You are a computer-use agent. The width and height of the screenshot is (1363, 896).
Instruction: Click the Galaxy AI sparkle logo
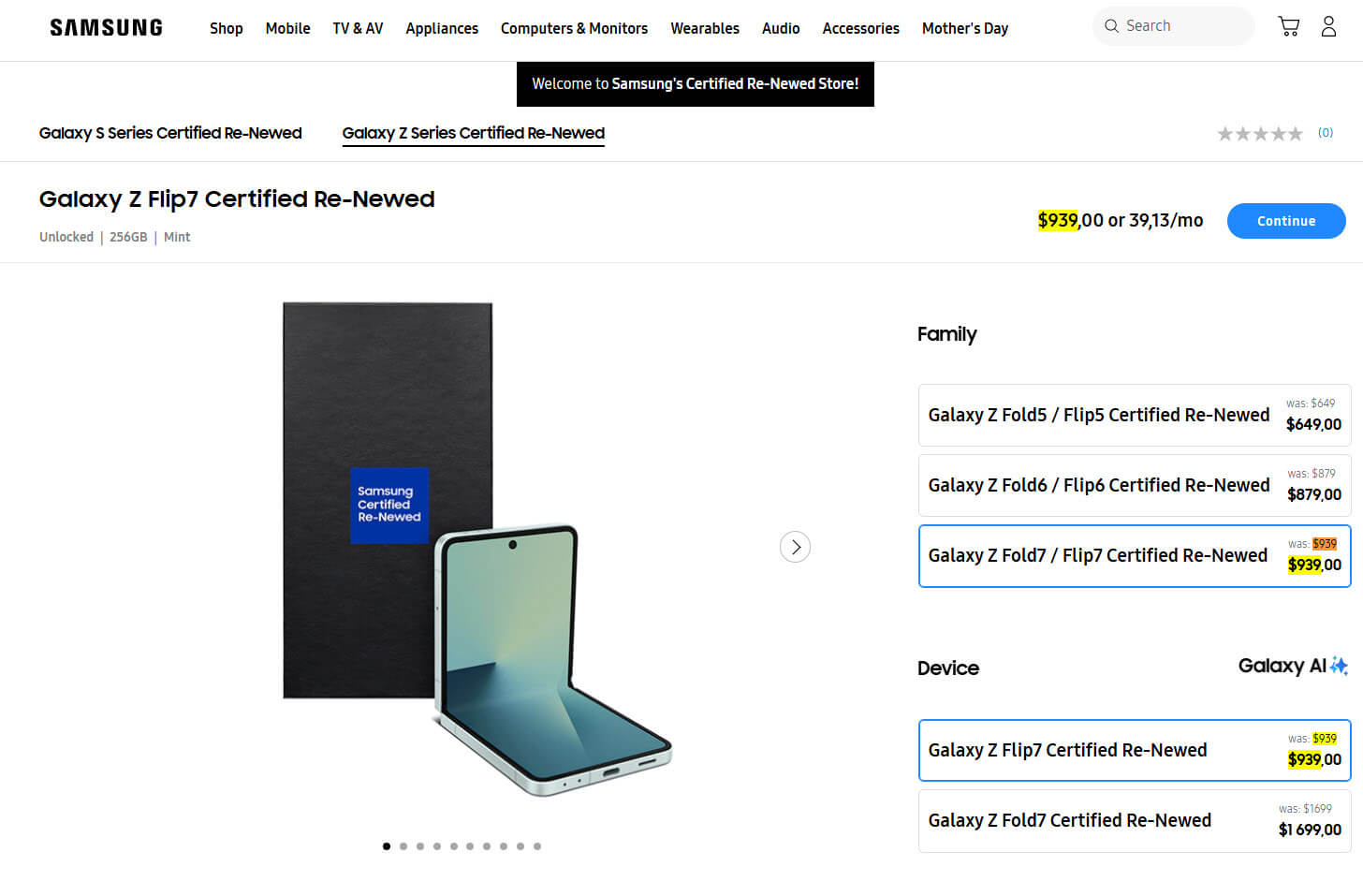(x=1293, y=666)
